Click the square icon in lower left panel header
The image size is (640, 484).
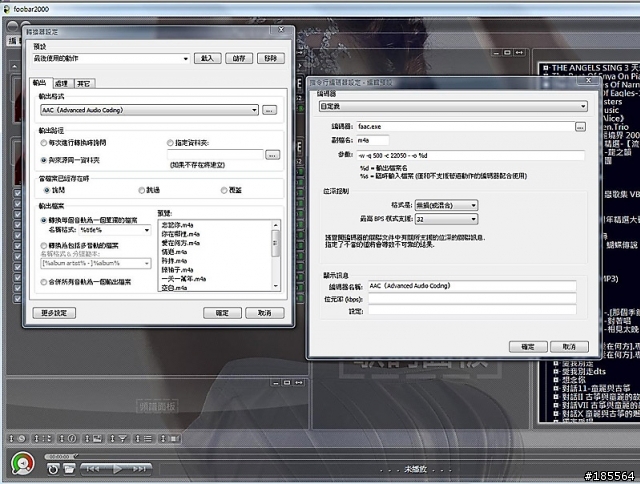(287, 382)
